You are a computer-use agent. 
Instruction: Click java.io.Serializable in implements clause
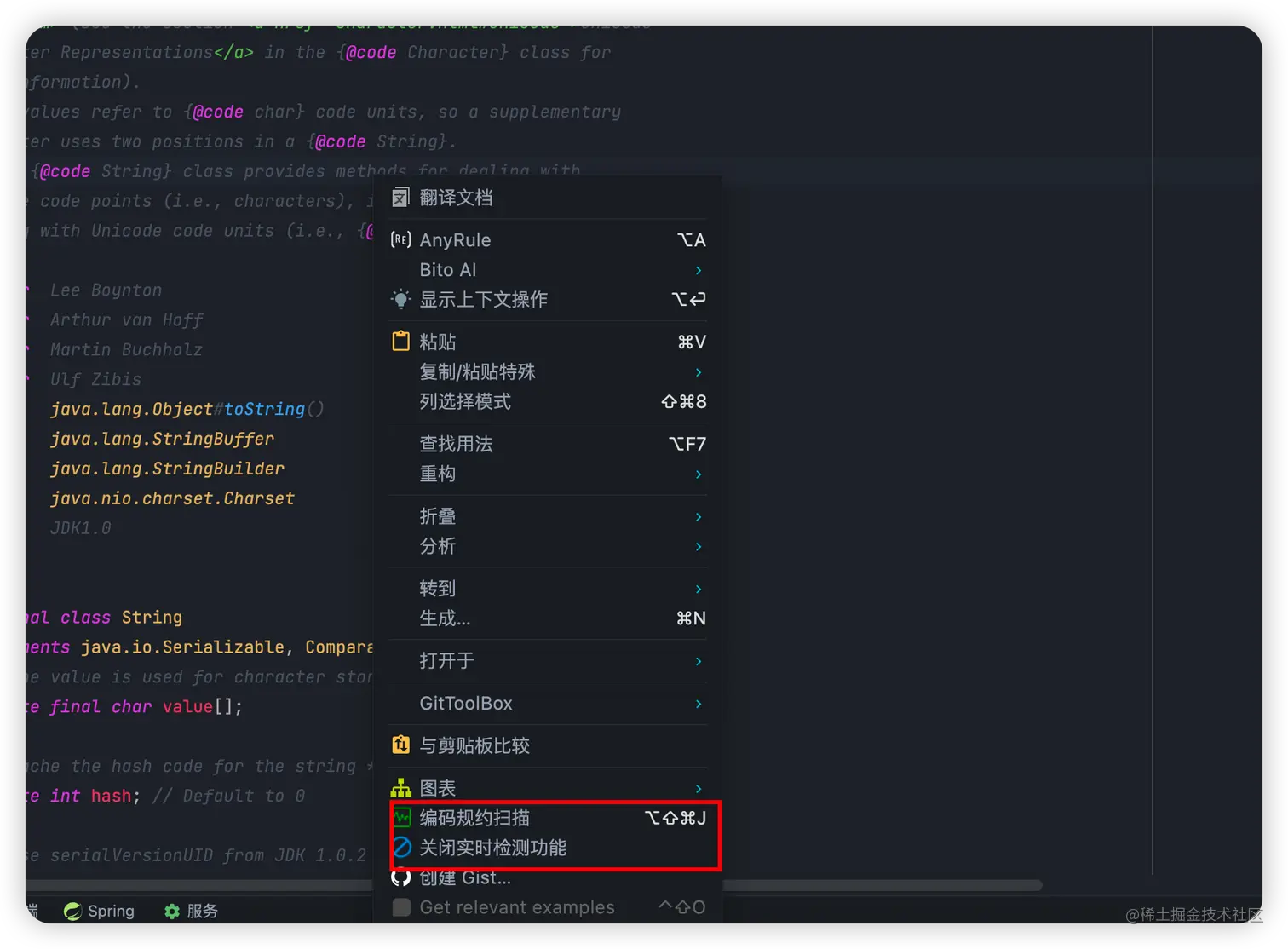click(x=182, y=647)
